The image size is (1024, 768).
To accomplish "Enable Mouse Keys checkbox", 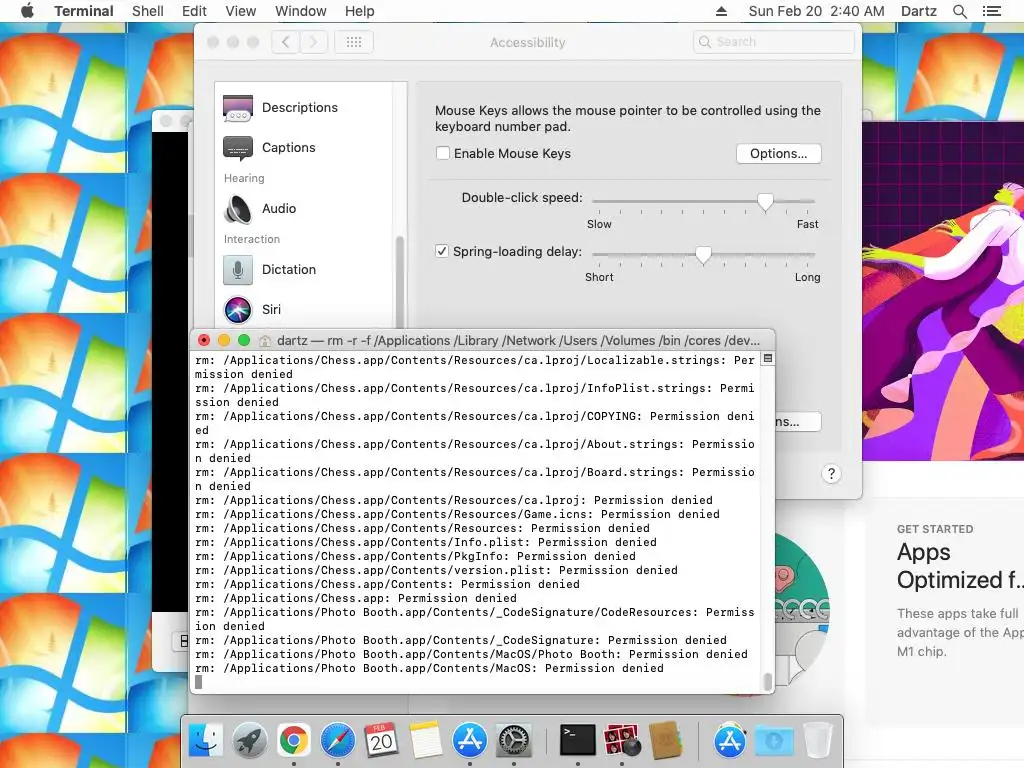I will pyautogui.click(x=443, y=153).
